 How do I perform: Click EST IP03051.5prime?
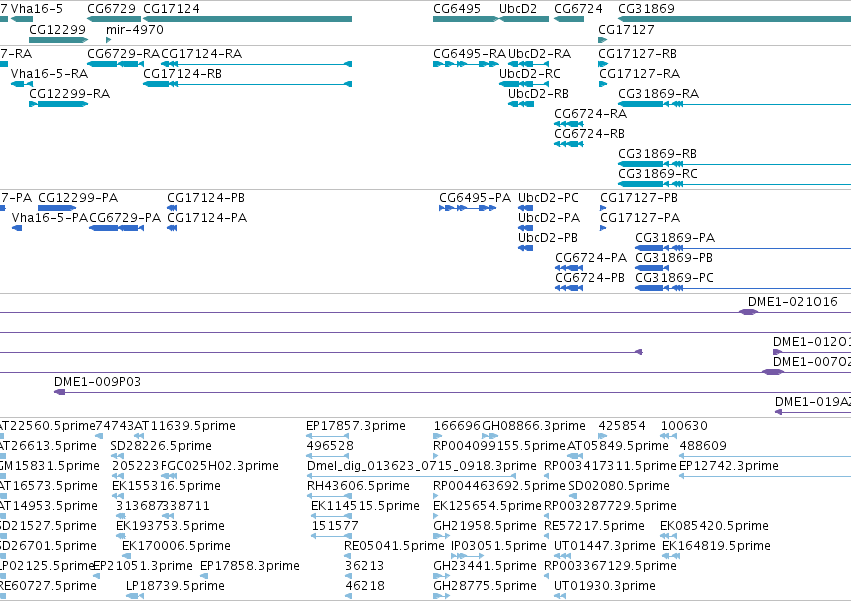499,546
